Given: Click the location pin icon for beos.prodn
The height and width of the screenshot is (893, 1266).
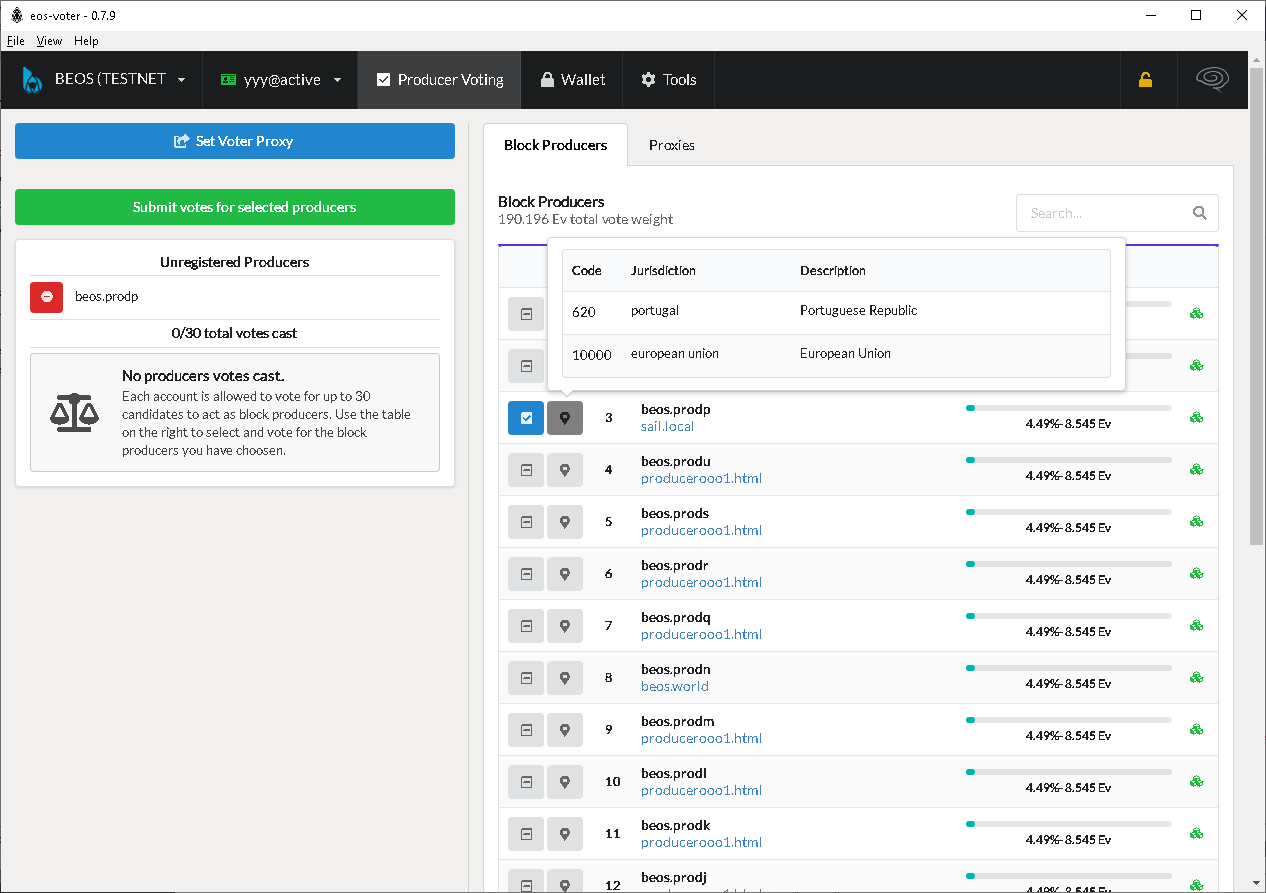Looking at the screenshot, I should click(565, 678).
